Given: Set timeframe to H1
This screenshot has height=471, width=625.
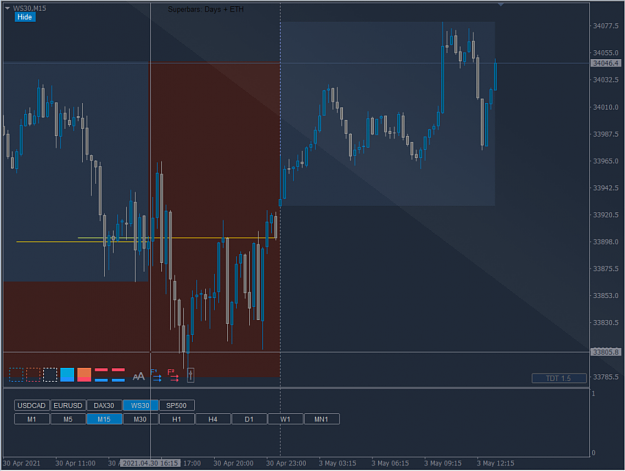Looking at the screenshot, I should tap(177, 419).
